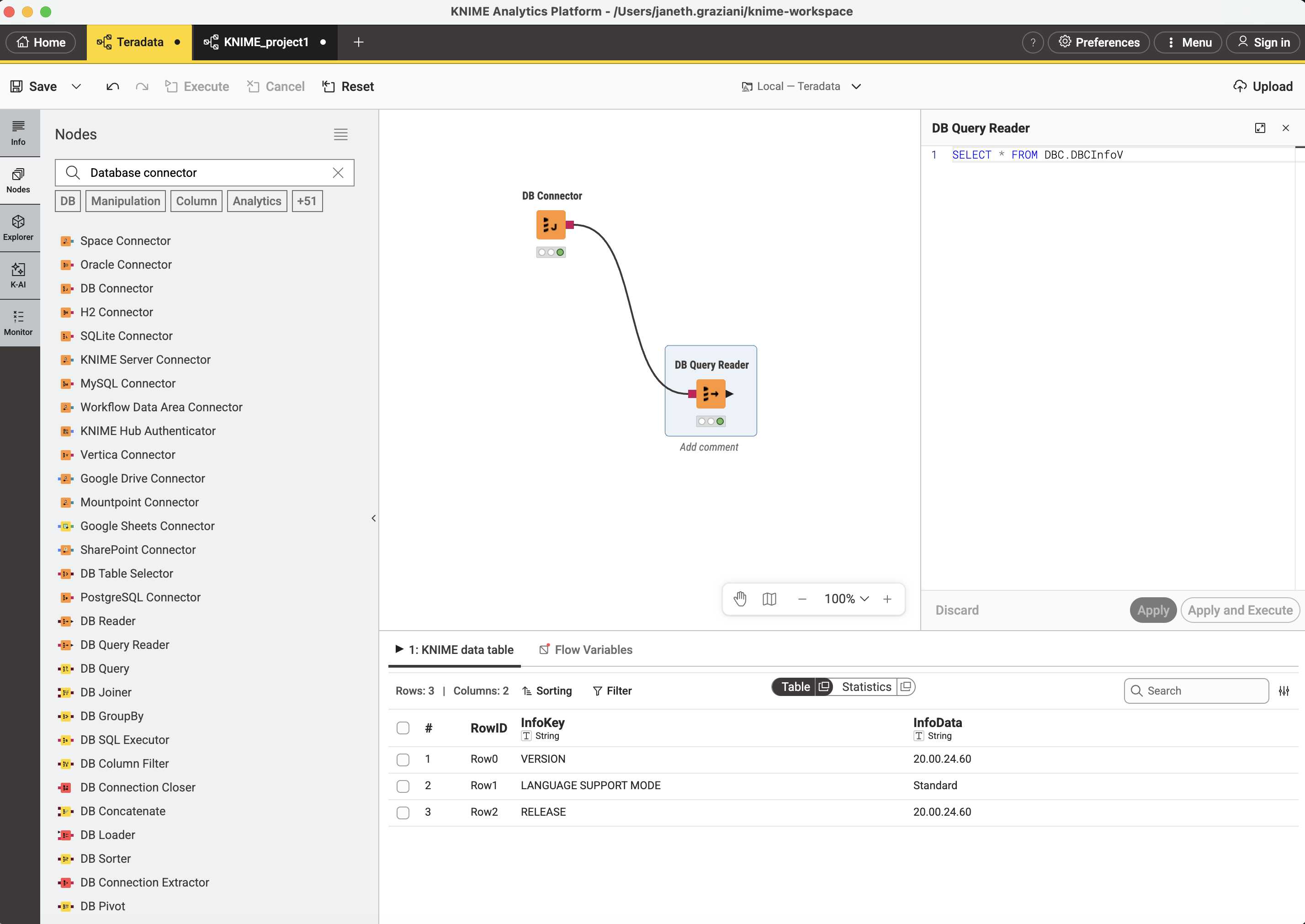Screen dimensions: 1305x924
Task: Switch to the Teradata workflow tab
Action: (x=139, y=42)
